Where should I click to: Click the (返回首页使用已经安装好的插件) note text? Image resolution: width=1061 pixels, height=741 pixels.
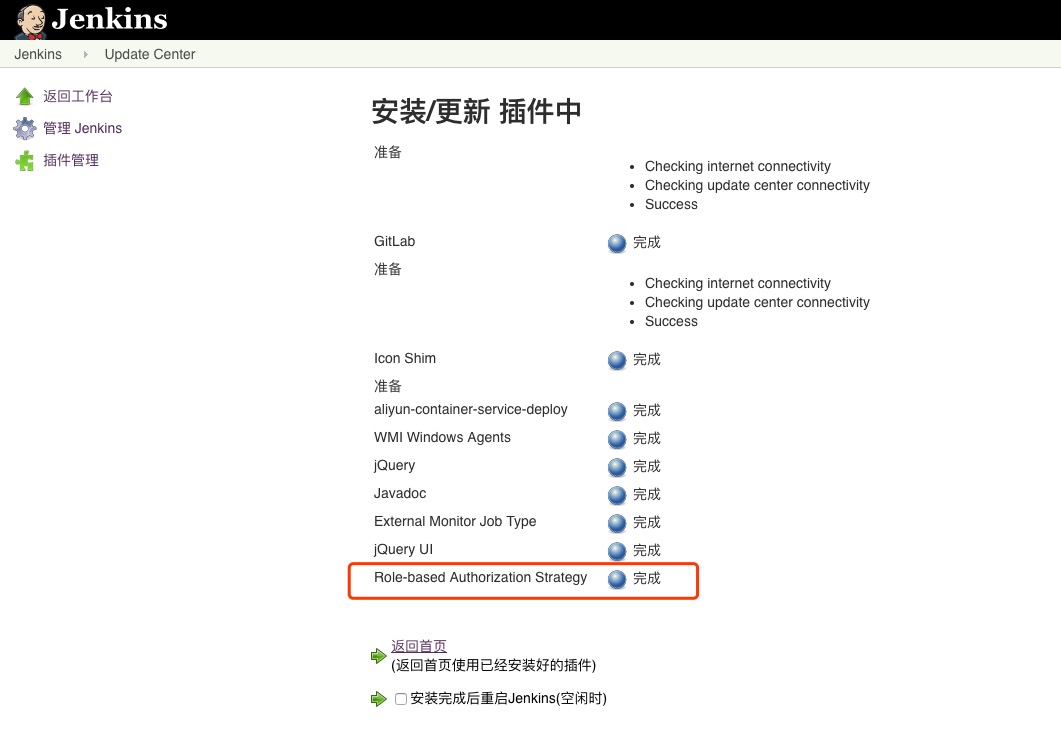(493, 665)
